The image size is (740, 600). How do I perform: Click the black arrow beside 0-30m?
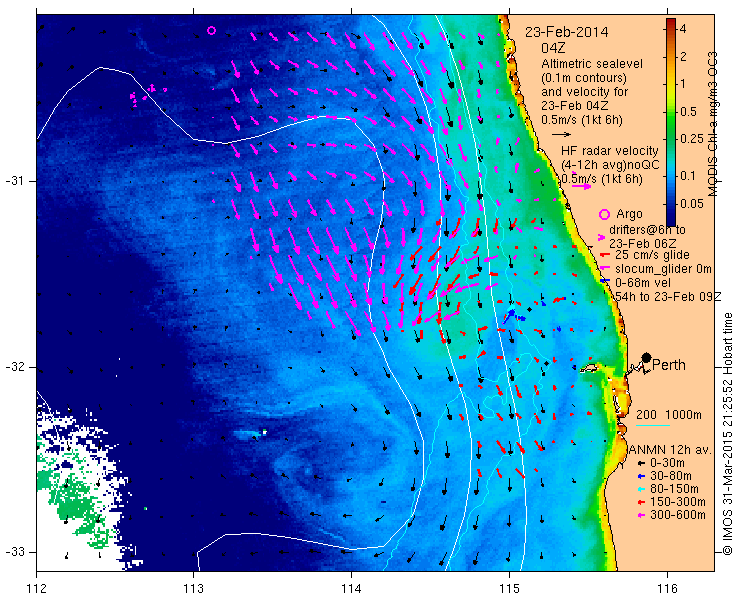click(x=640, y=463)
